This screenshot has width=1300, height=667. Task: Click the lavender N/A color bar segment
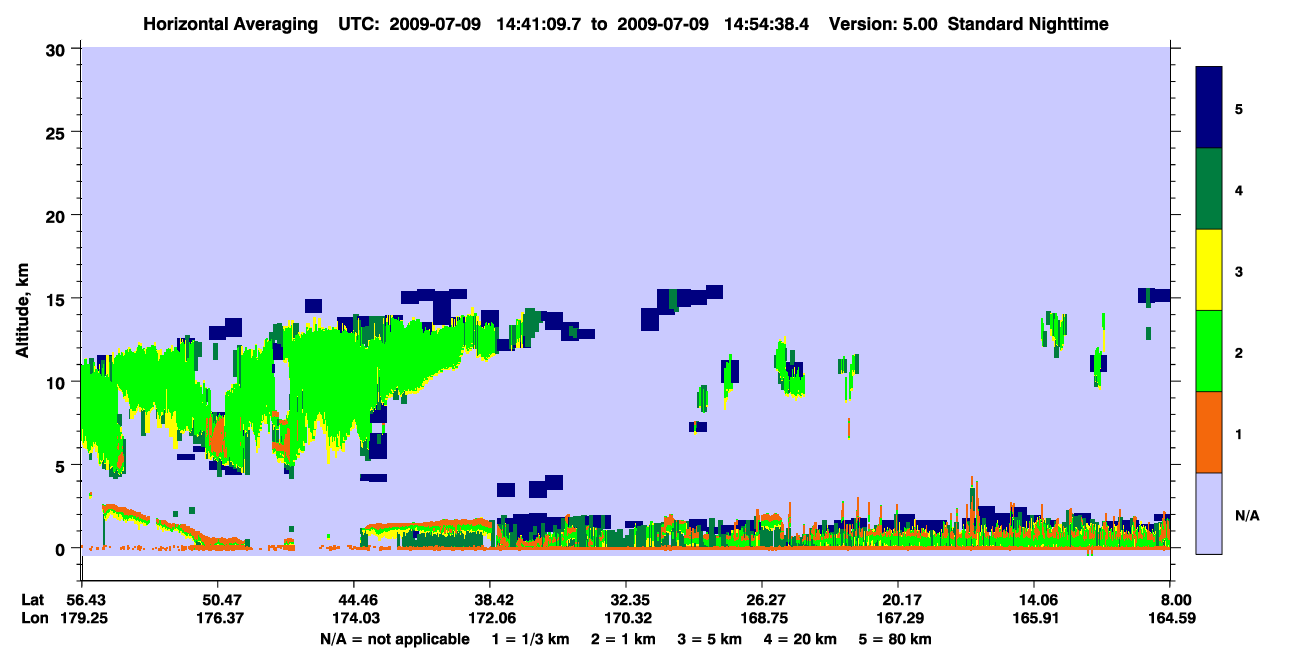(1210, 513)
